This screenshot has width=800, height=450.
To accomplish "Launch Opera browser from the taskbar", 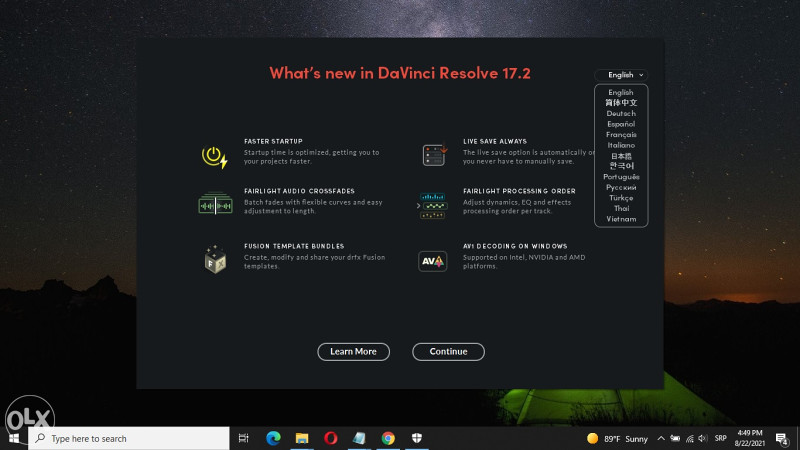I will 331,438.
